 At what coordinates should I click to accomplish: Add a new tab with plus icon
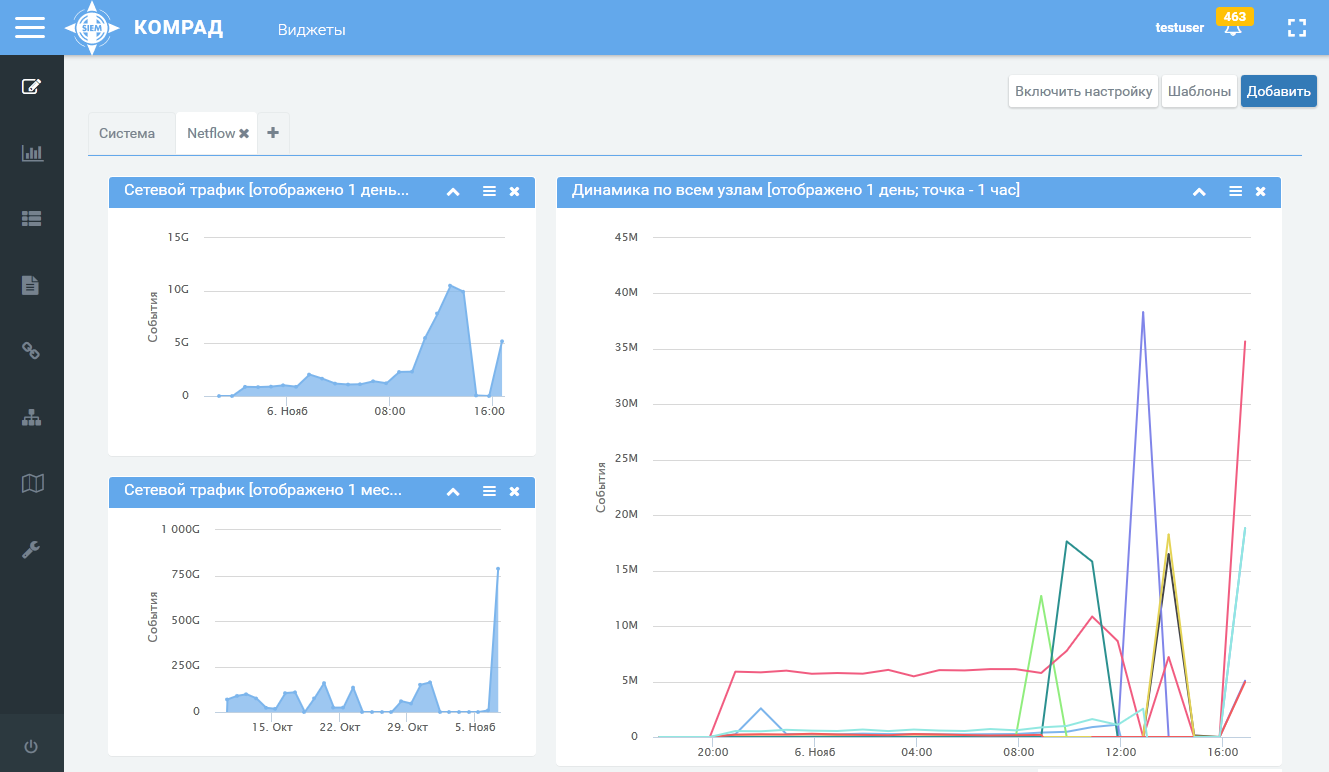pos(273,132)
